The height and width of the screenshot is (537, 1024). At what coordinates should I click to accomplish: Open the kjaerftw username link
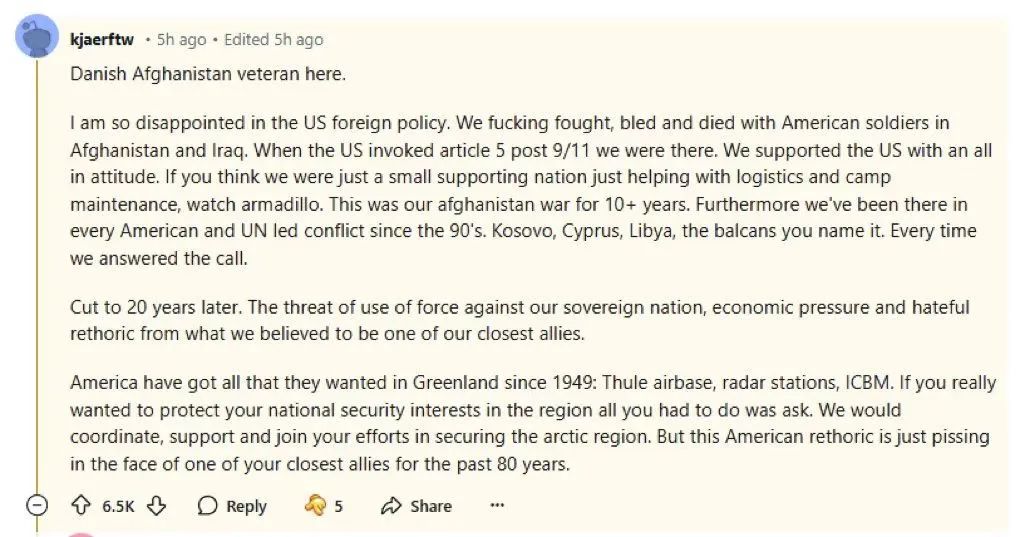point(102,39)
